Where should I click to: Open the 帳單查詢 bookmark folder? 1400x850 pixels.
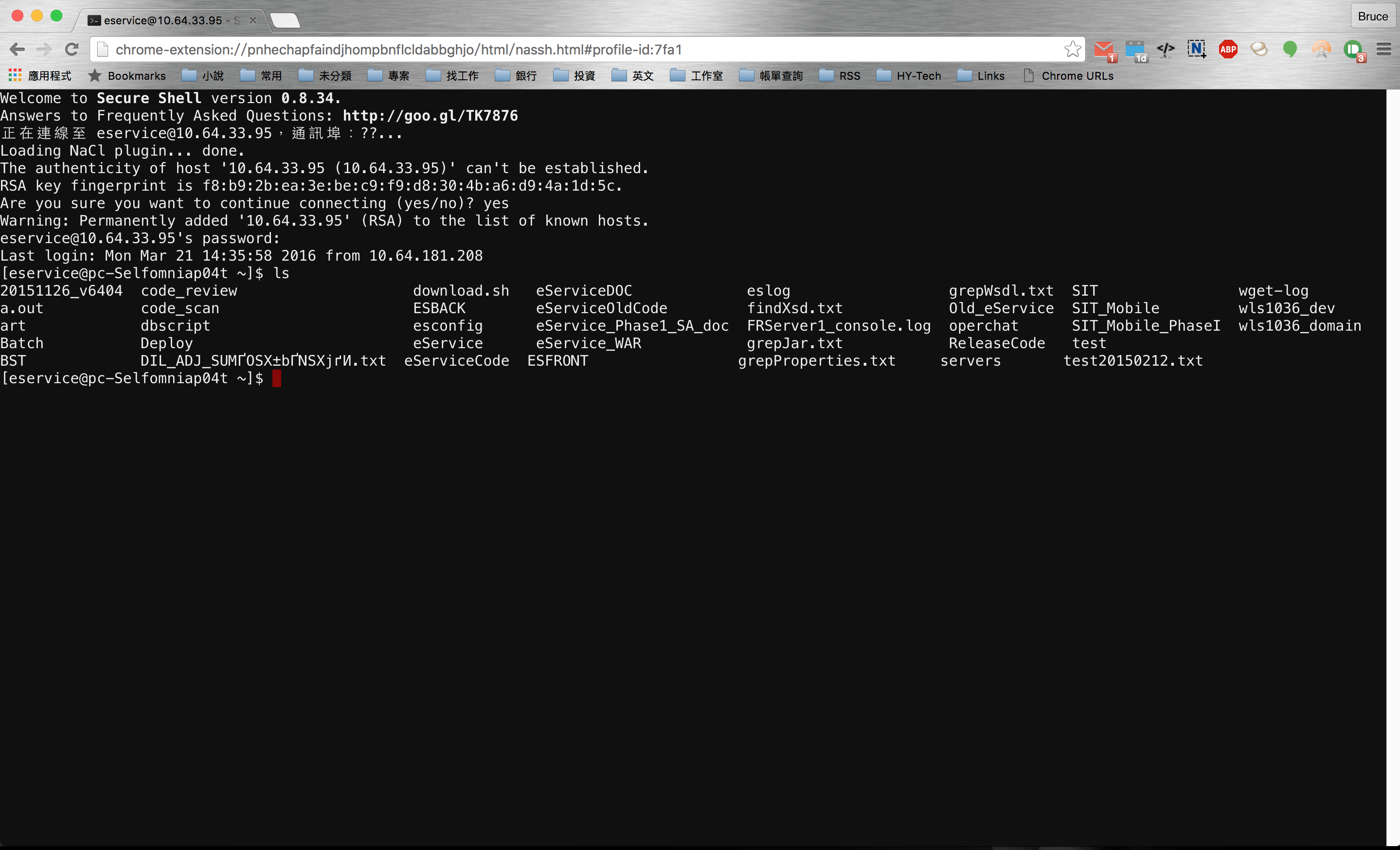771,75
